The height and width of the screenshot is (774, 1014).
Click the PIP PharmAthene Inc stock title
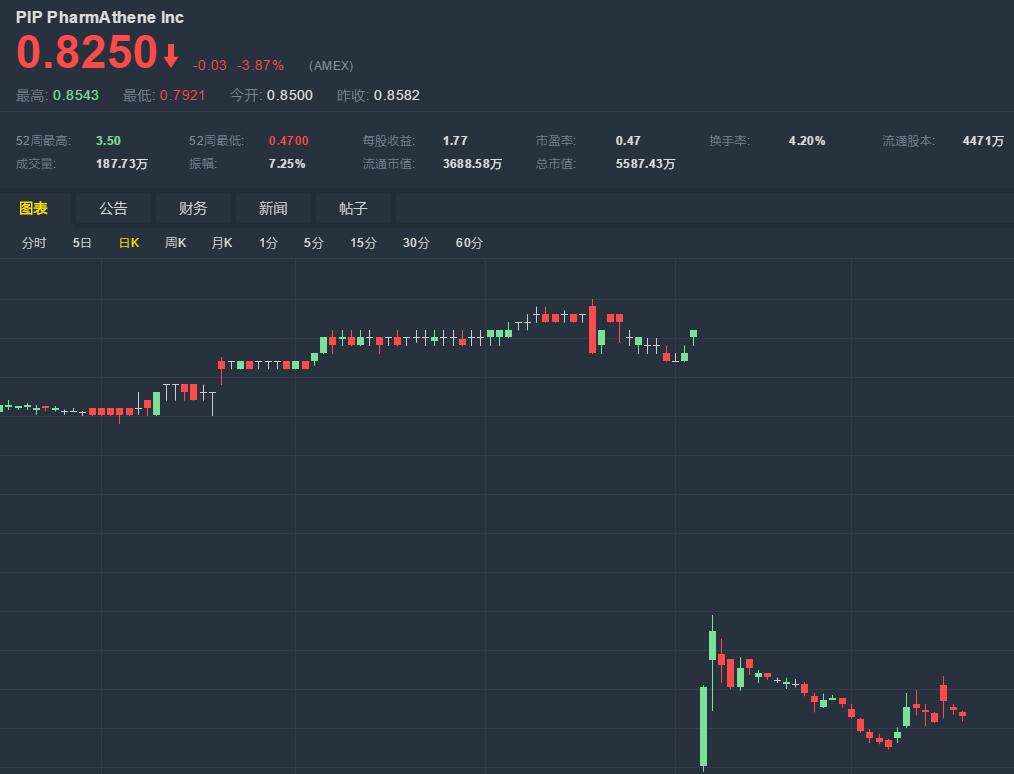click(x=100, y=17)
